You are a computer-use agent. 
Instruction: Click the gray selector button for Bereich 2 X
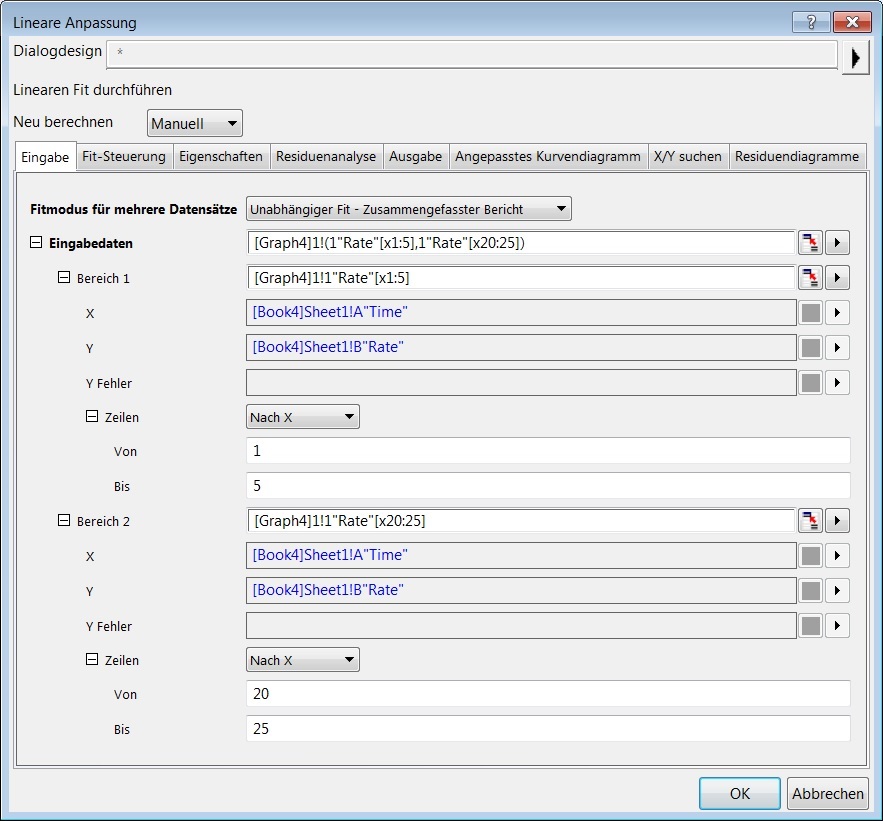click(810, 556)
